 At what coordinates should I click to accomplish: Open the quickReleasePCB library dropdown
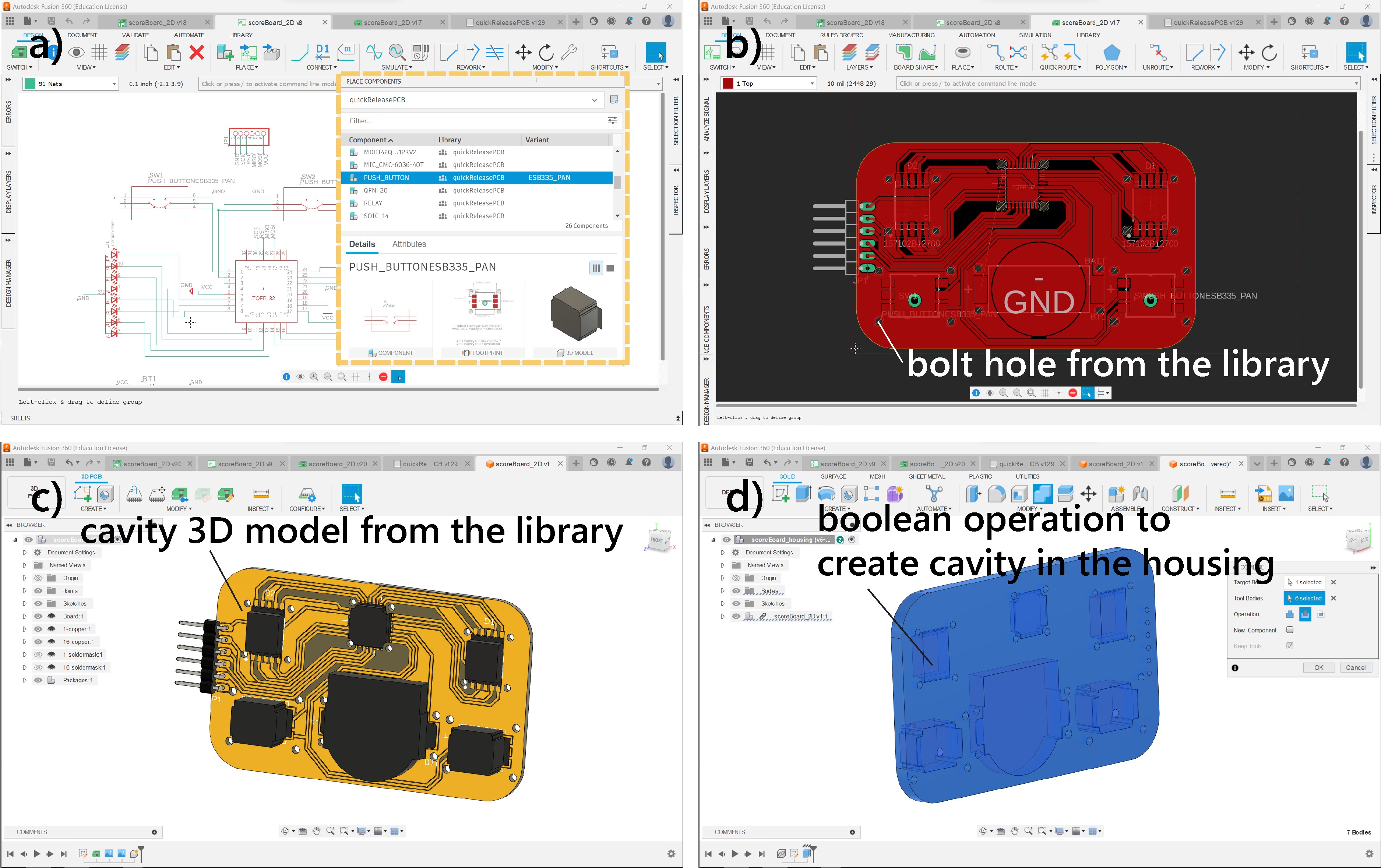click(x=594, y=100)
